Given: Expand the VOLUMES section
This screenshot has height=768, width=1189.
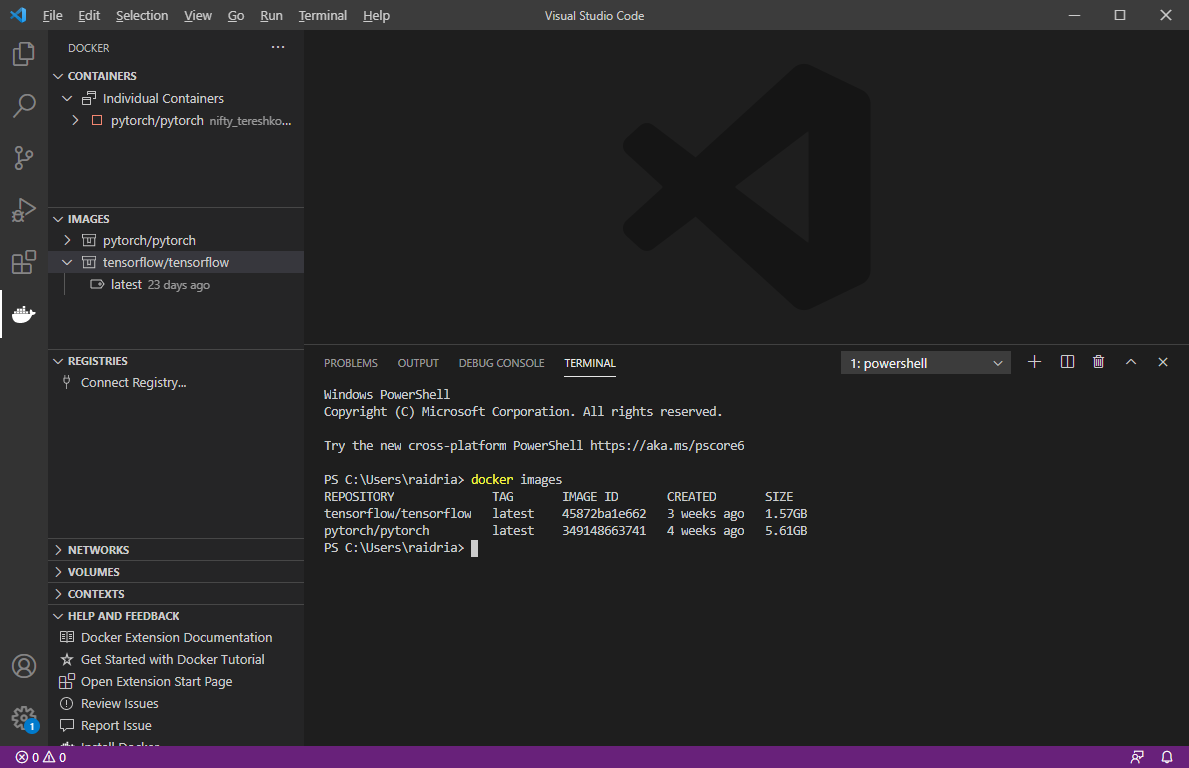Looking at the screenshot, I should tap(58, 572).
